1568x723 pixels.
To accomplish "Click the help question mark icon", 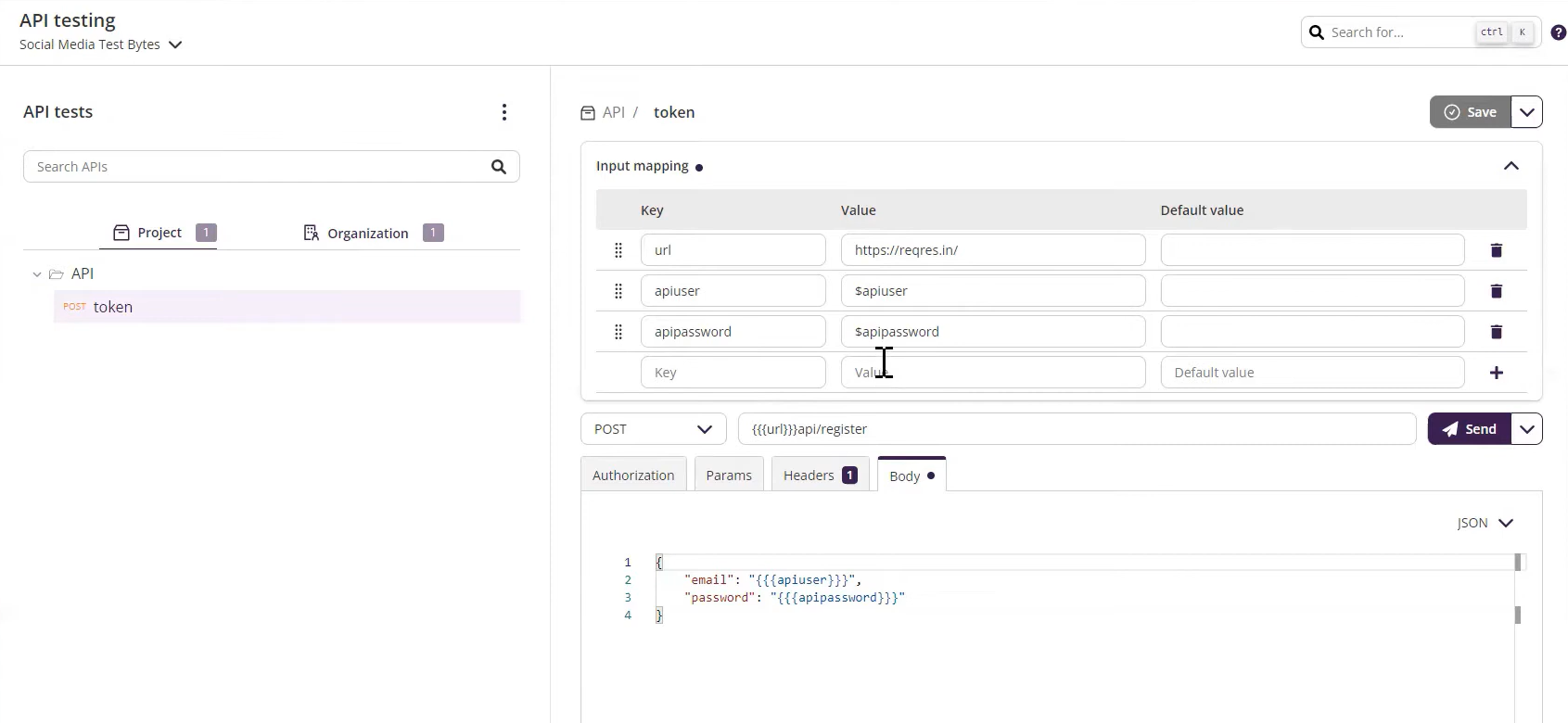I will (x=1558, y=32).
